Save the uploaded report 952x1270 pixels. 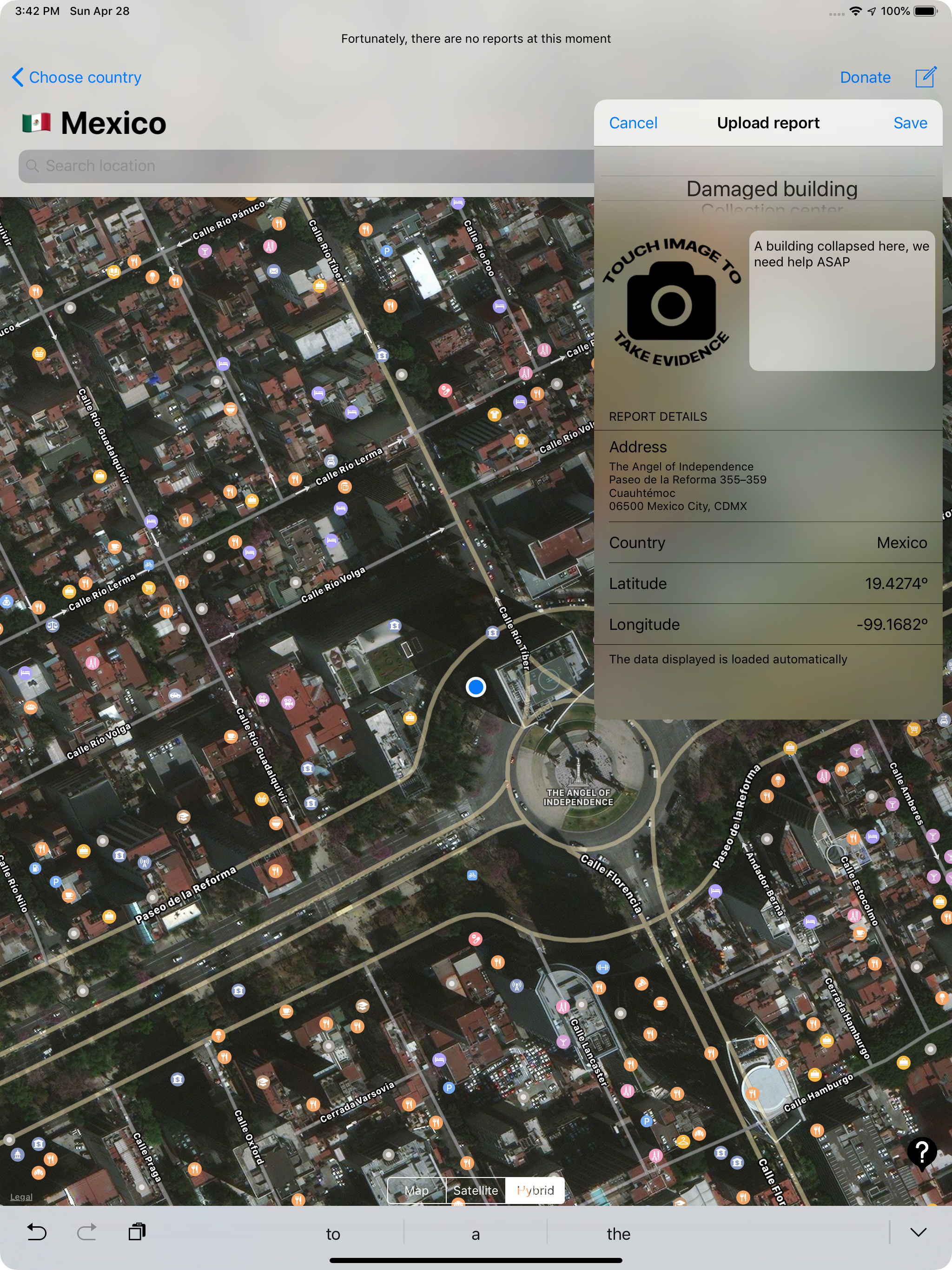[x=910, y=123]
